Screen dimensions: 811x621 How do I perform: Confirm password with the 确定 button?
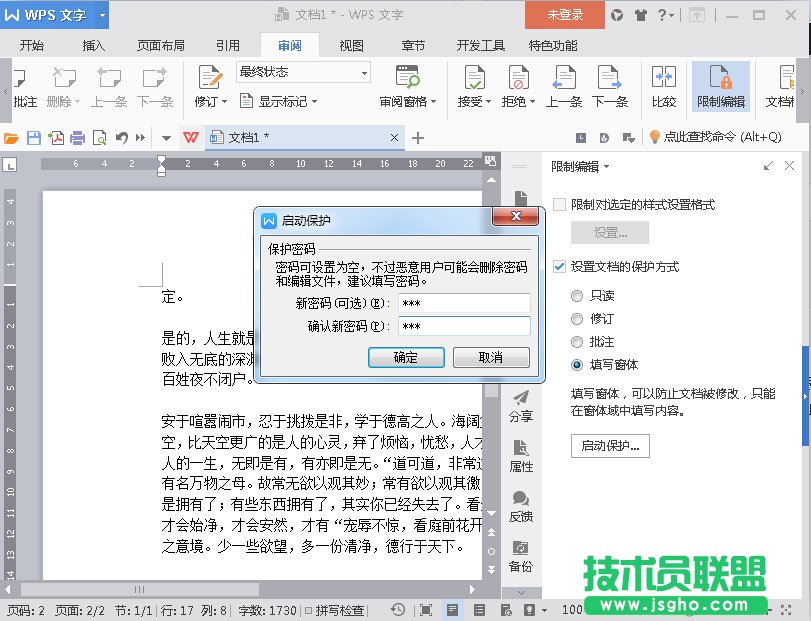click(x=406, y=357)
